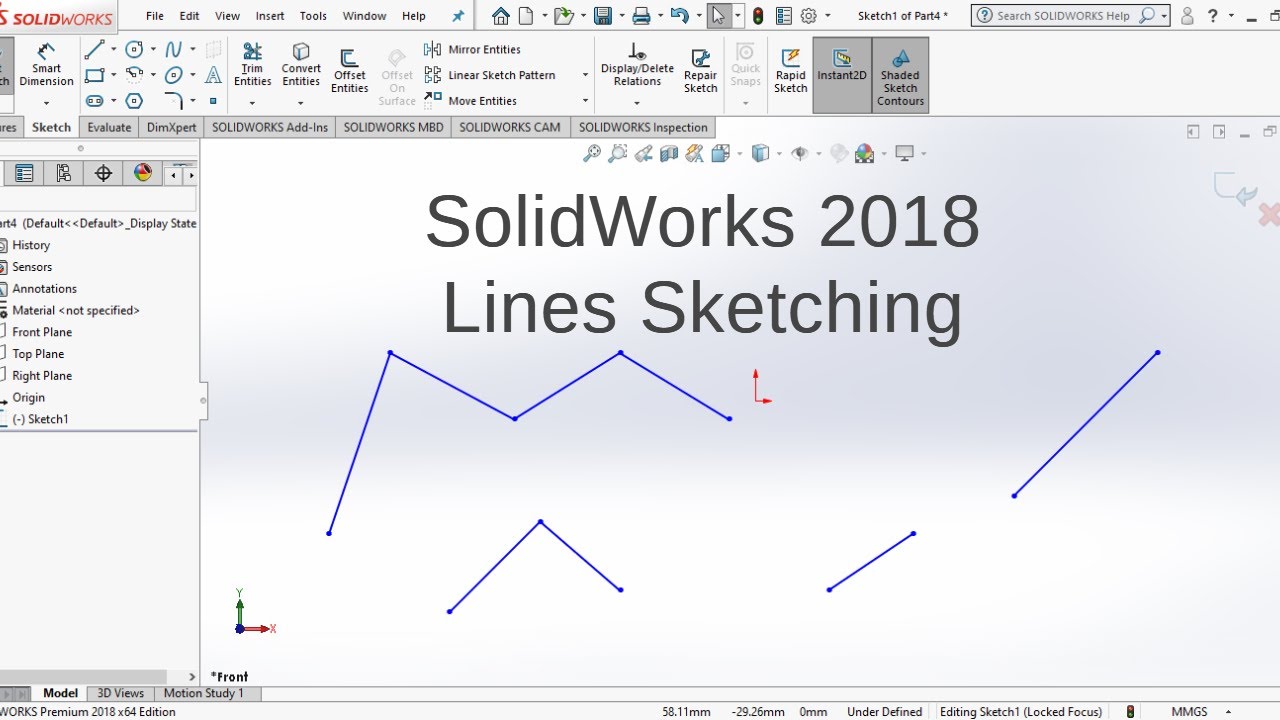Select the Sketch Fillet tool
Screen dimensions: 1280x720
coord(174,101)
